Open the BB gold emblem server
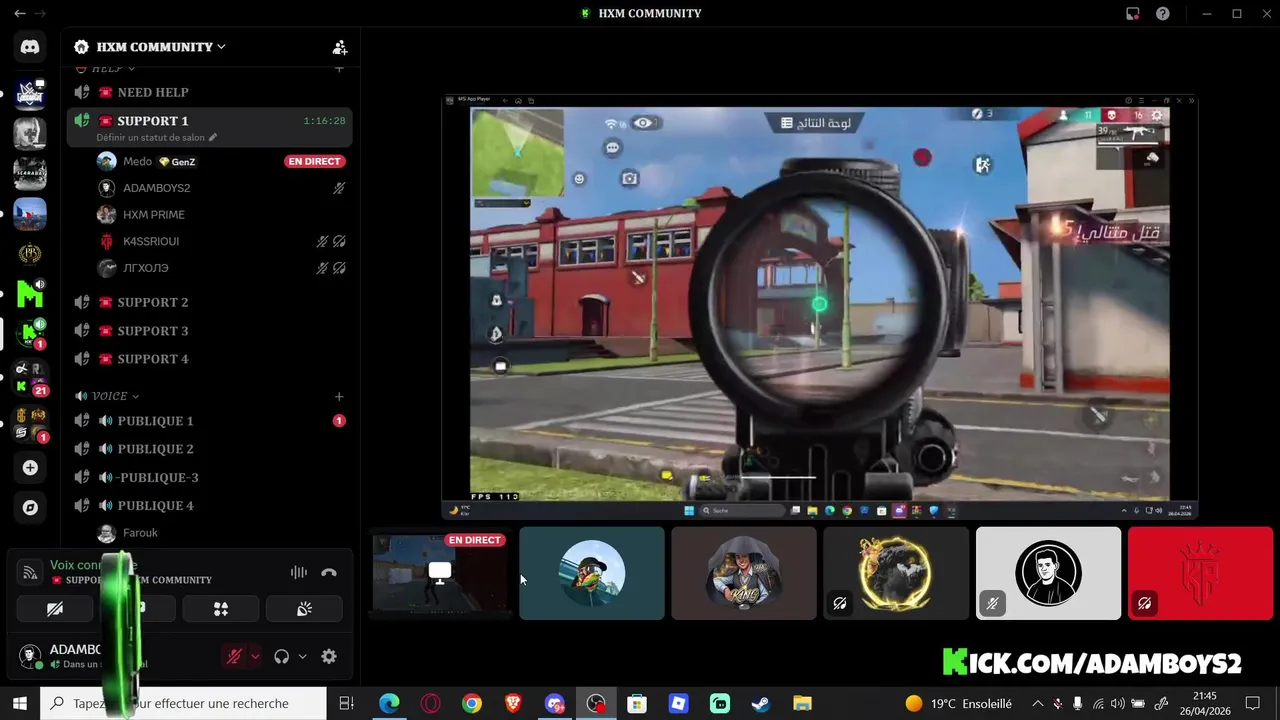Screen dimensions: 1280x720 coord(30,254)
